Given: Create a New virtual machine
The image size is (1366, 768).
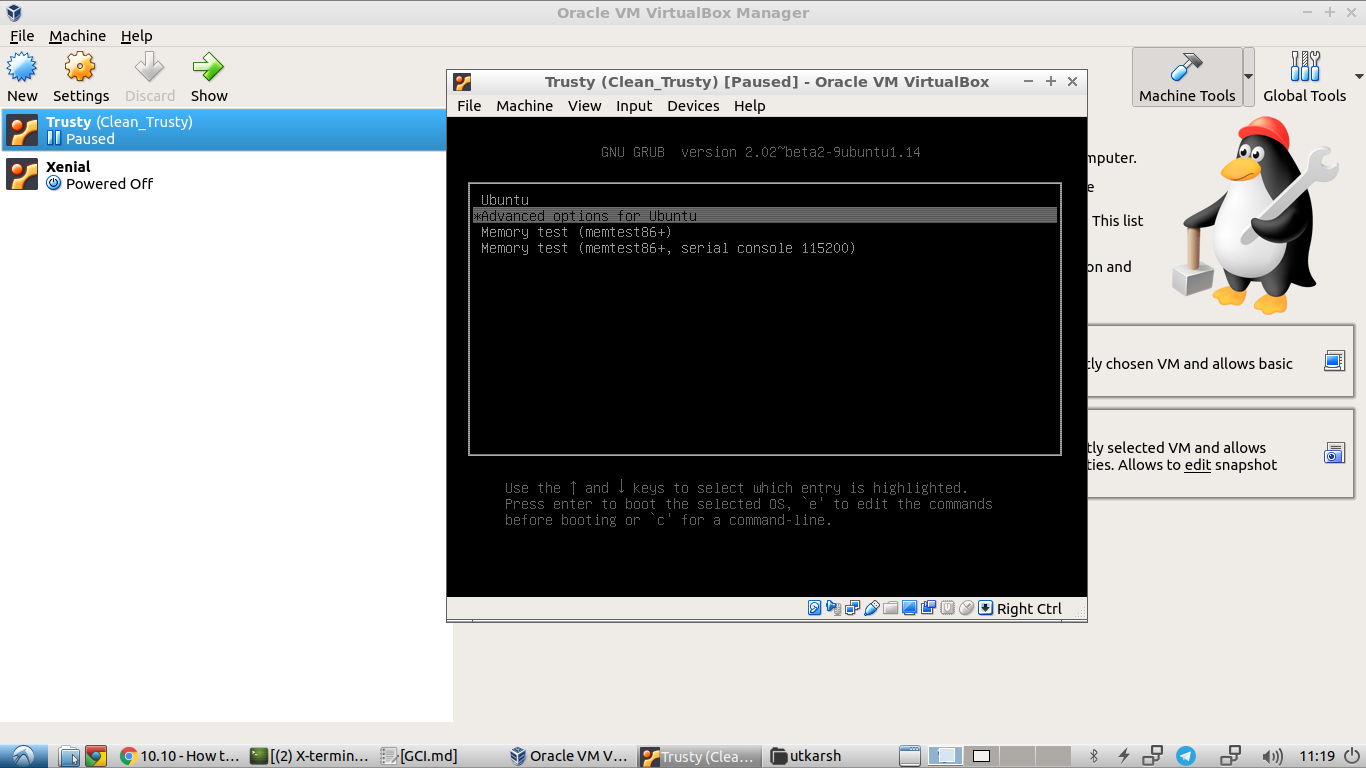Looking at the screenshot, I should 22,75.
